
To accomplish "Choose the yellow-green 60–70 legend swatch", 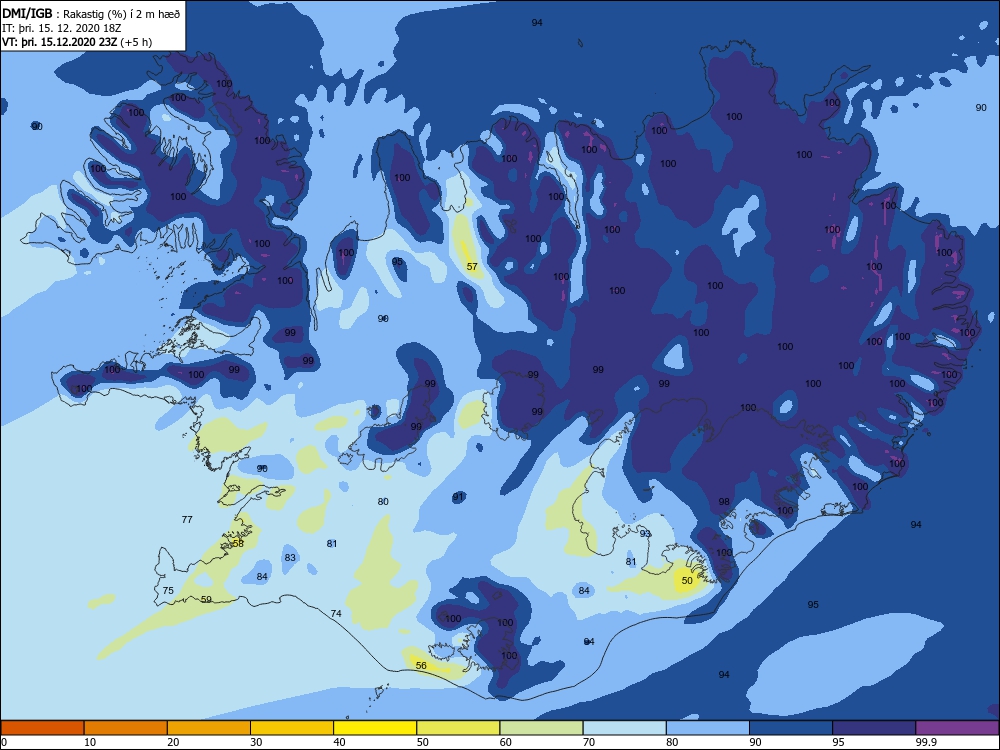I will (x=541, y=728).
